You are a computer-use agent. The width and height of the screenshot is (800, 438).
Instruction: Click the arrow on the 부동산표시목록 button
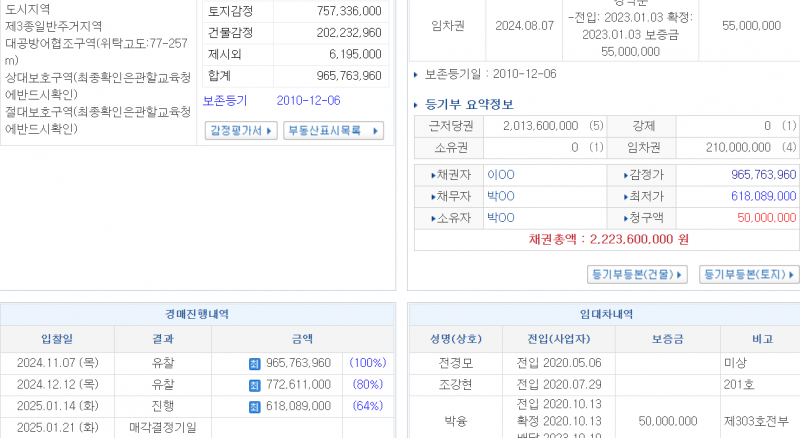point(376,131)
